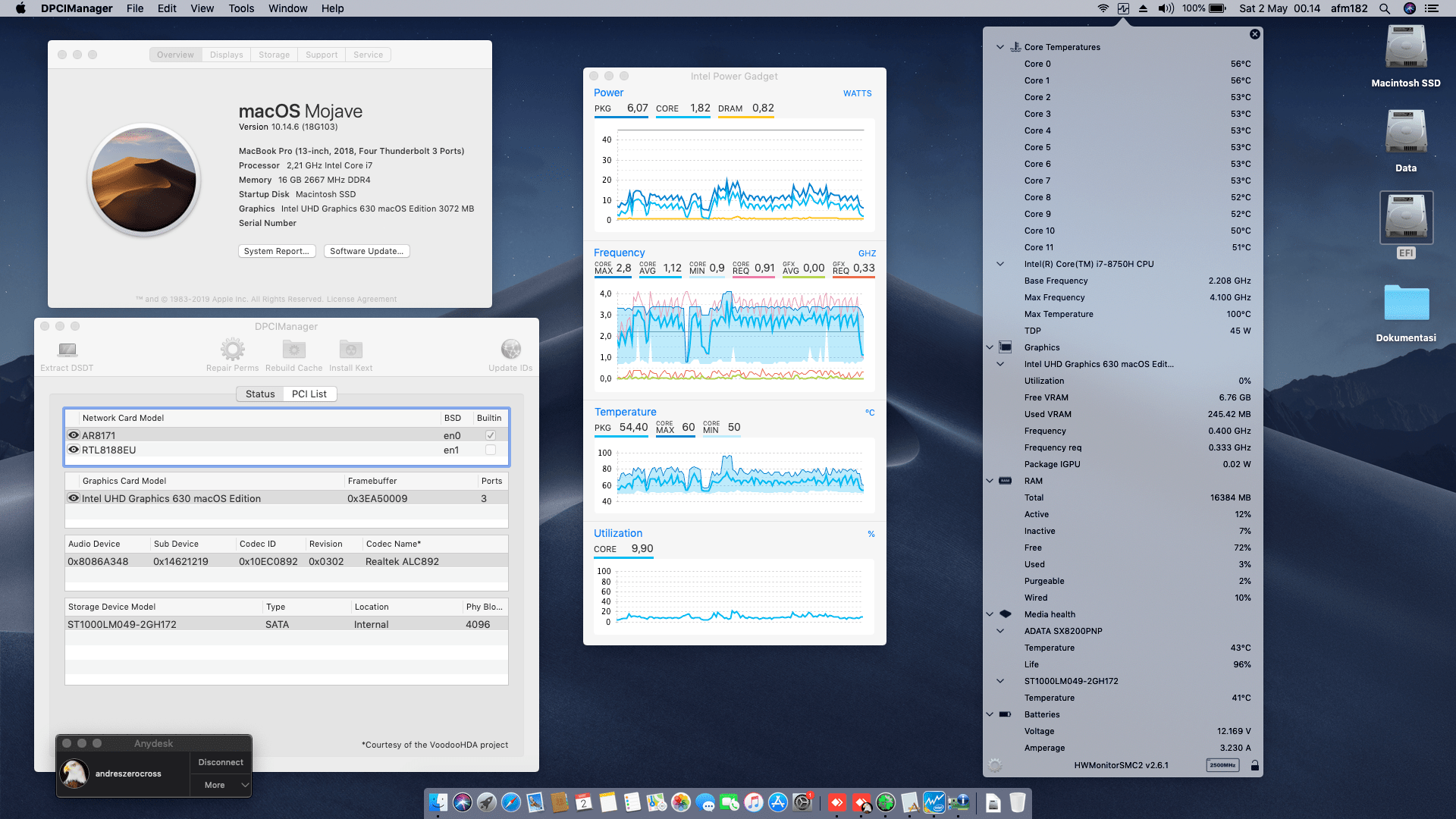Collapse the Graphics section chevron

990,347
